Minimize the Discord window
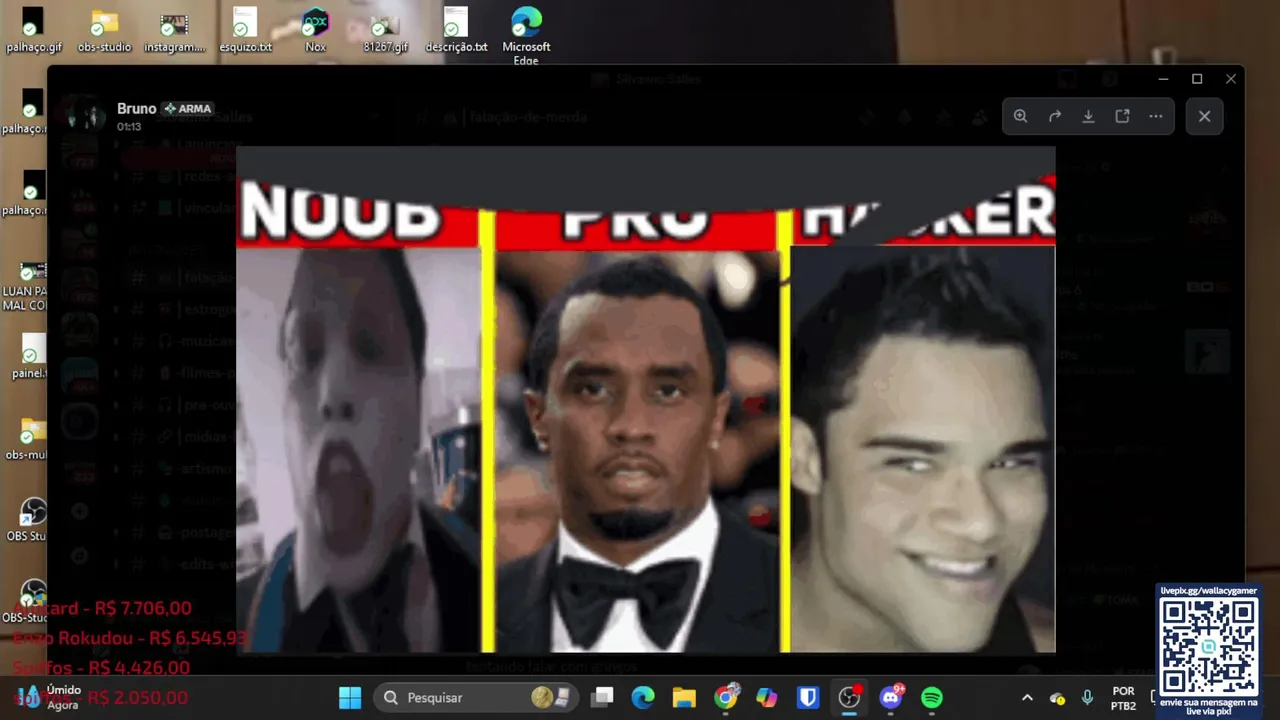Screen dimensions: 1280x720 (1163, 79)
